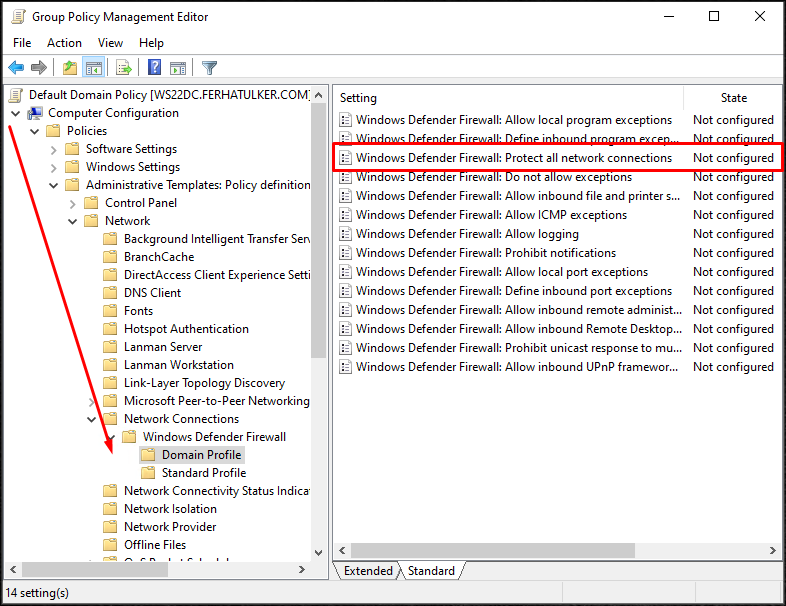The image size is (786, 606).
Task: Select Allow local port exceptions setting
Action: (556, 272)
